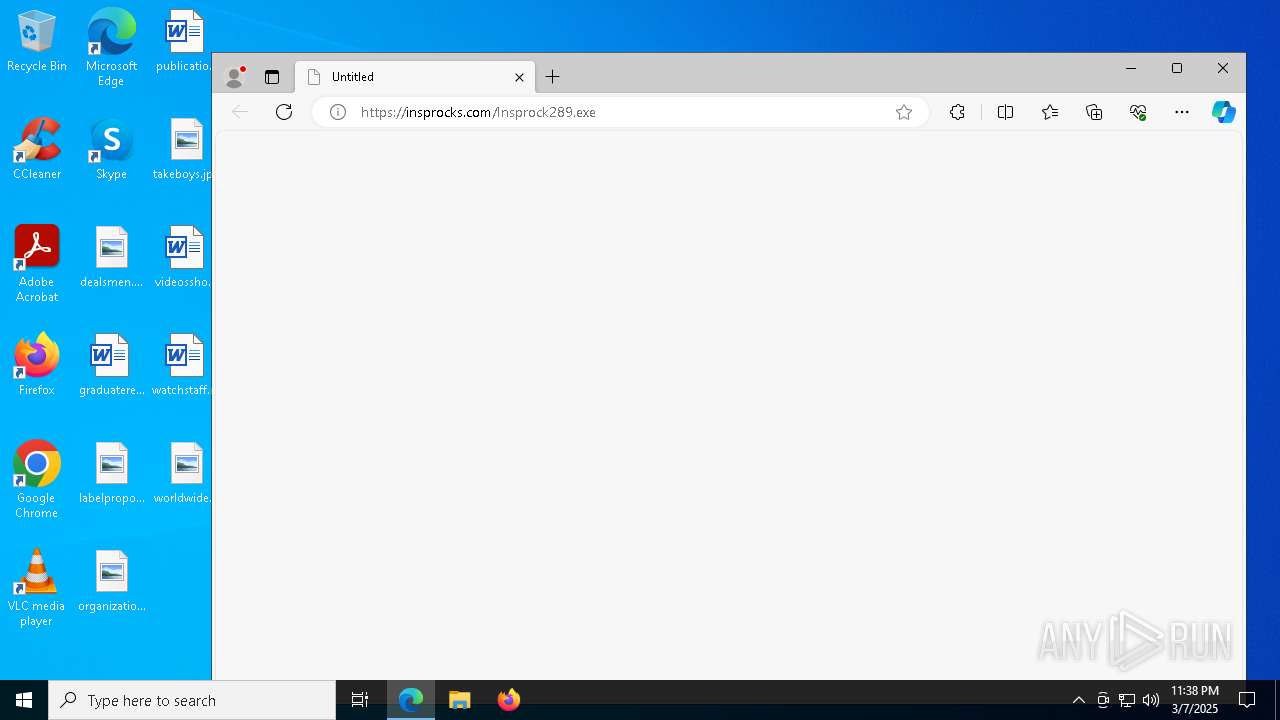
Task: Select the organizatio image file
Action: click(111, 581)
